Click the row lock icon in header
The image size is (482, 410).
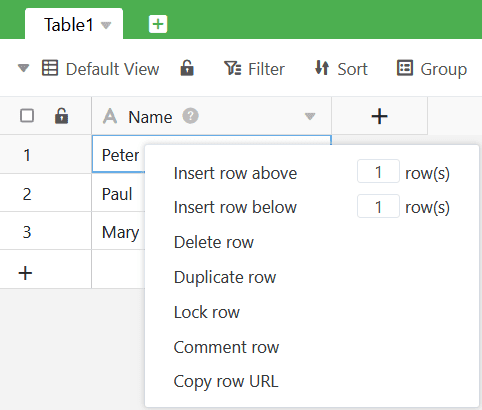[61, 116]
